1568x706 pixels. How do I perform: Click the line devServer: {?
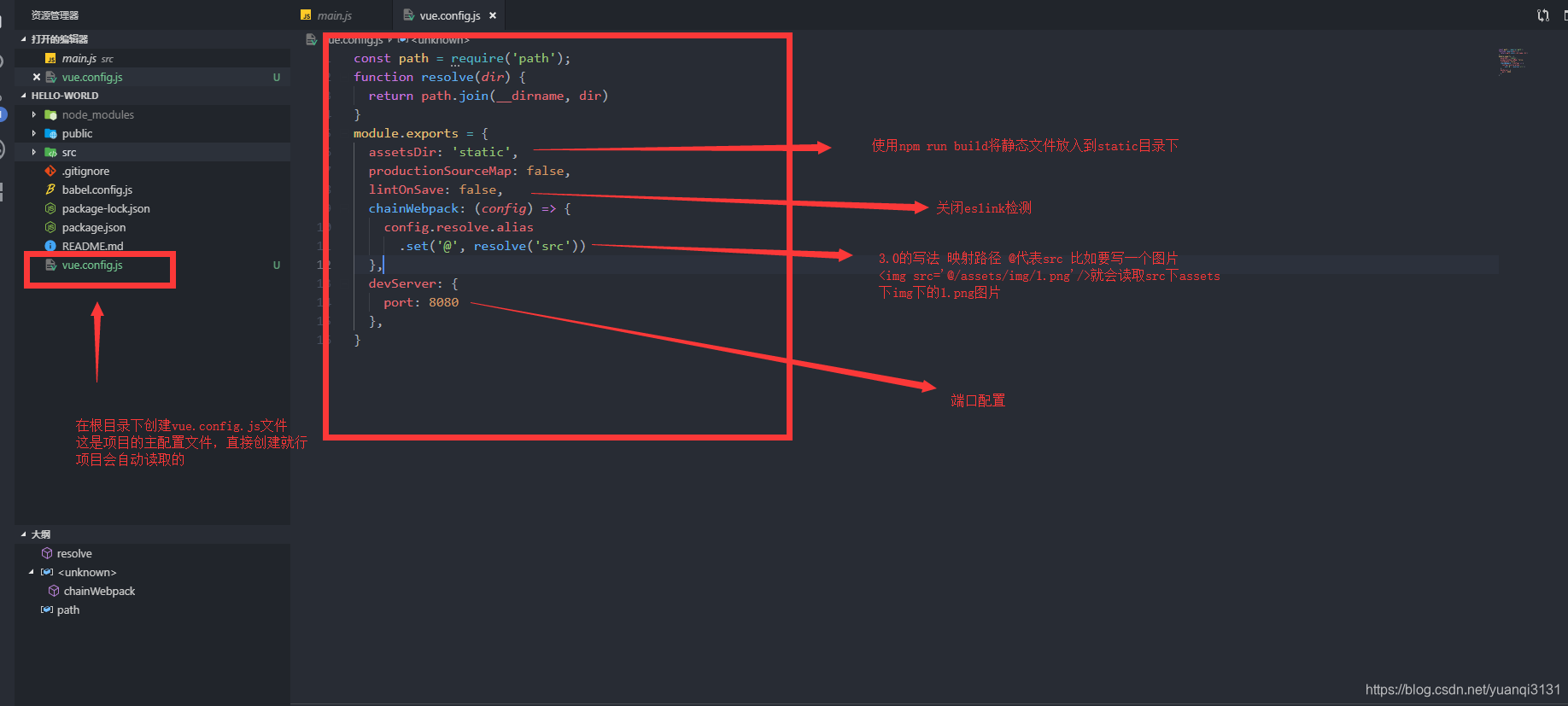413,283
